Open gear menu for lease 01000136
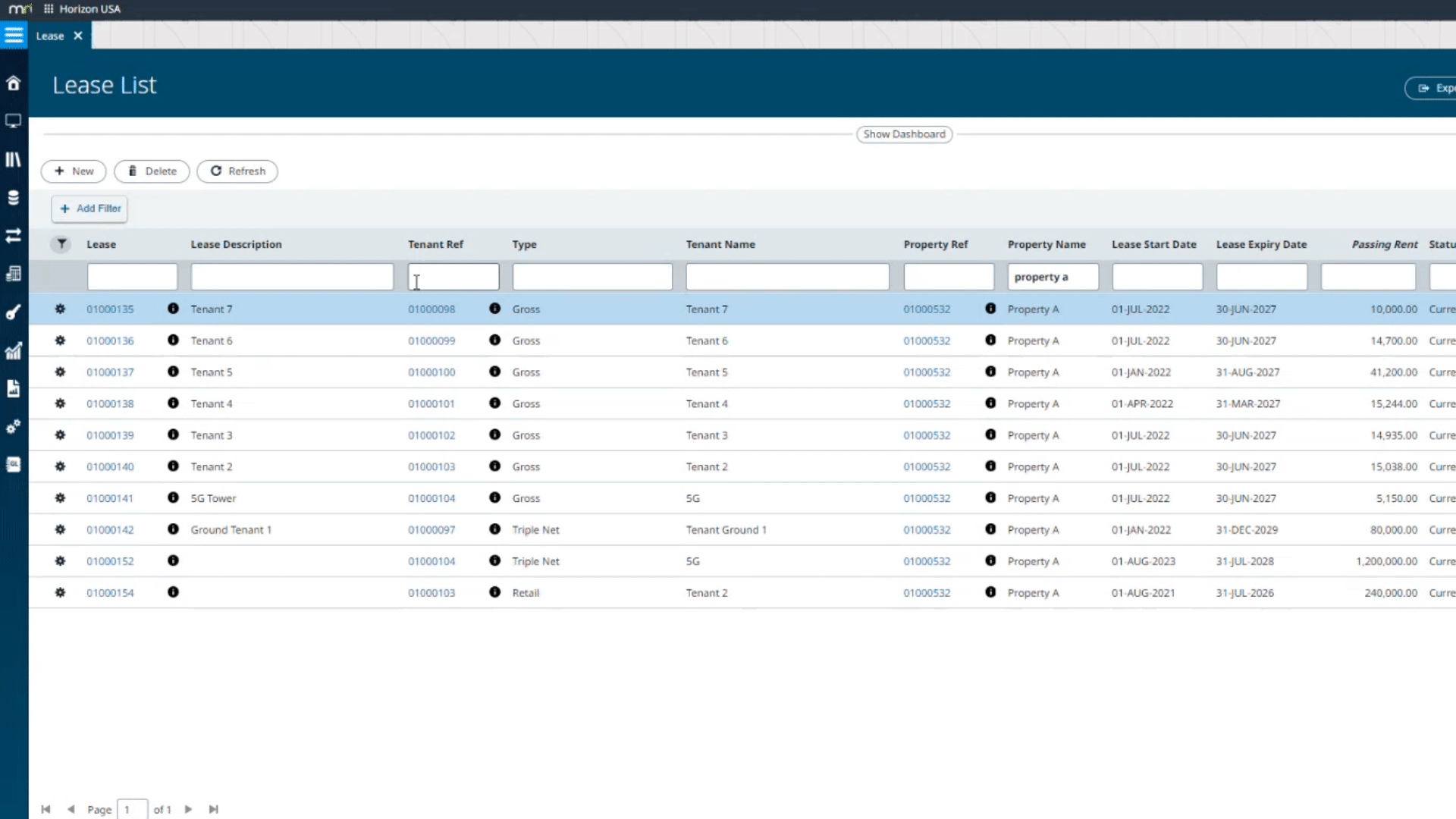 60,340
